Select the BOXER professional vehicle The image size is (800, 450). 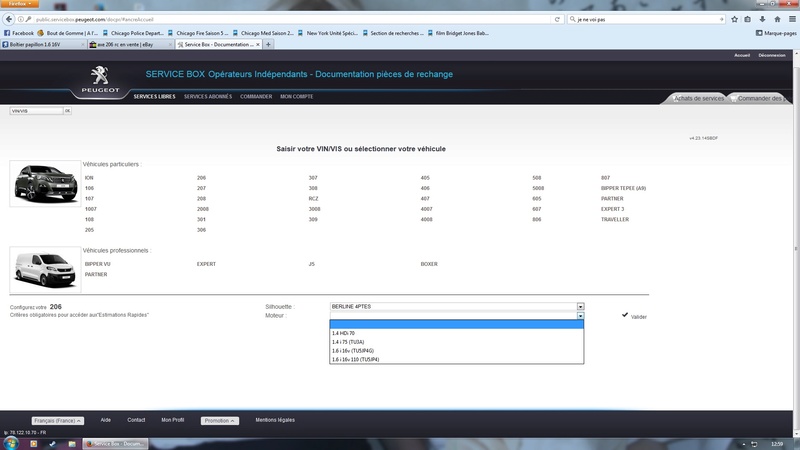(x=429, y=264)
